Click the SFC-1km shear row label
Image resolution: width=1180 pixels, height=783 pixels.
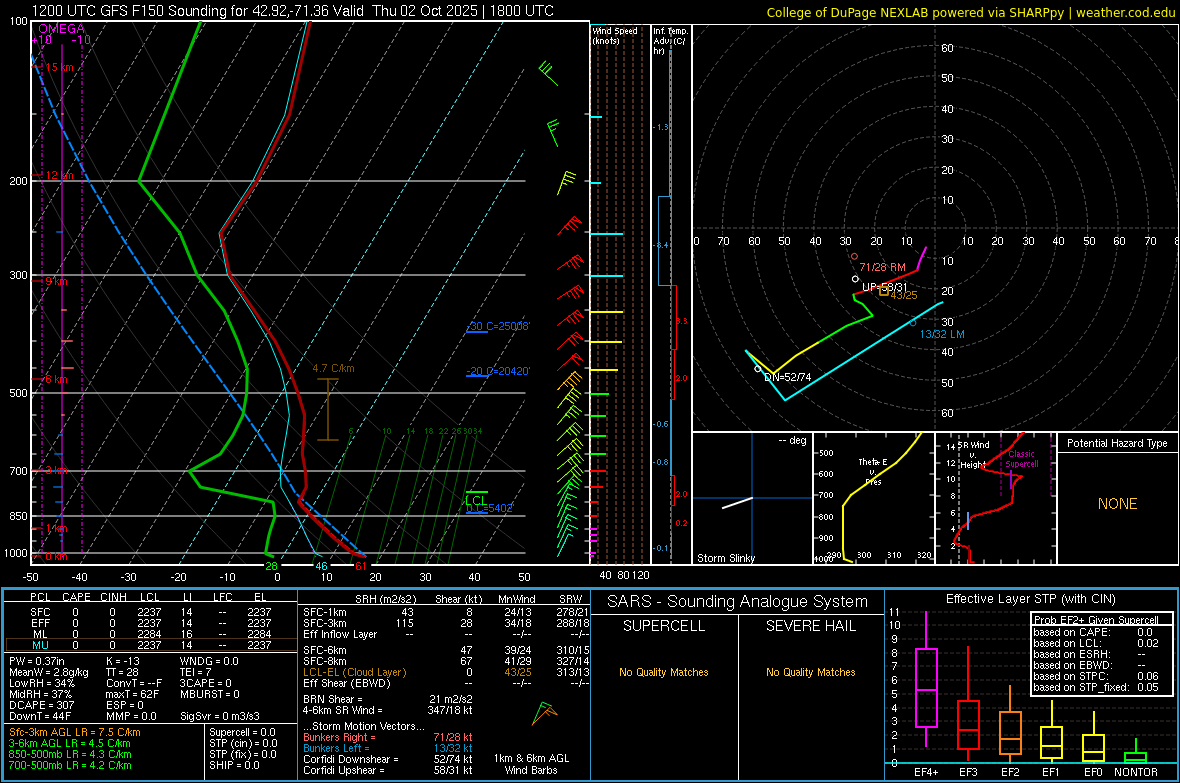click(x=325, y=612)
